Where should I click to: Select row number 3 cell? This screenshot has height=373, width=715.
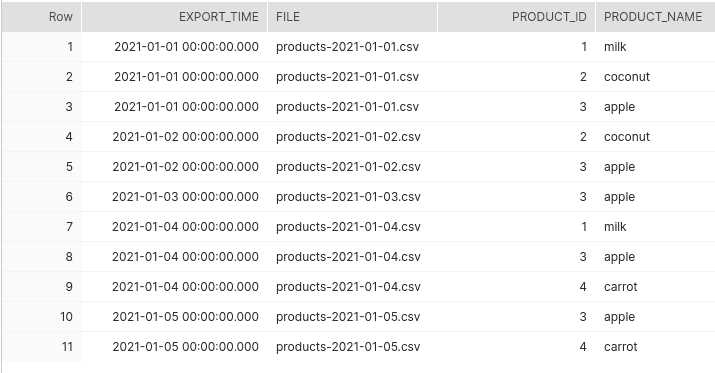[x=41, y=107]
